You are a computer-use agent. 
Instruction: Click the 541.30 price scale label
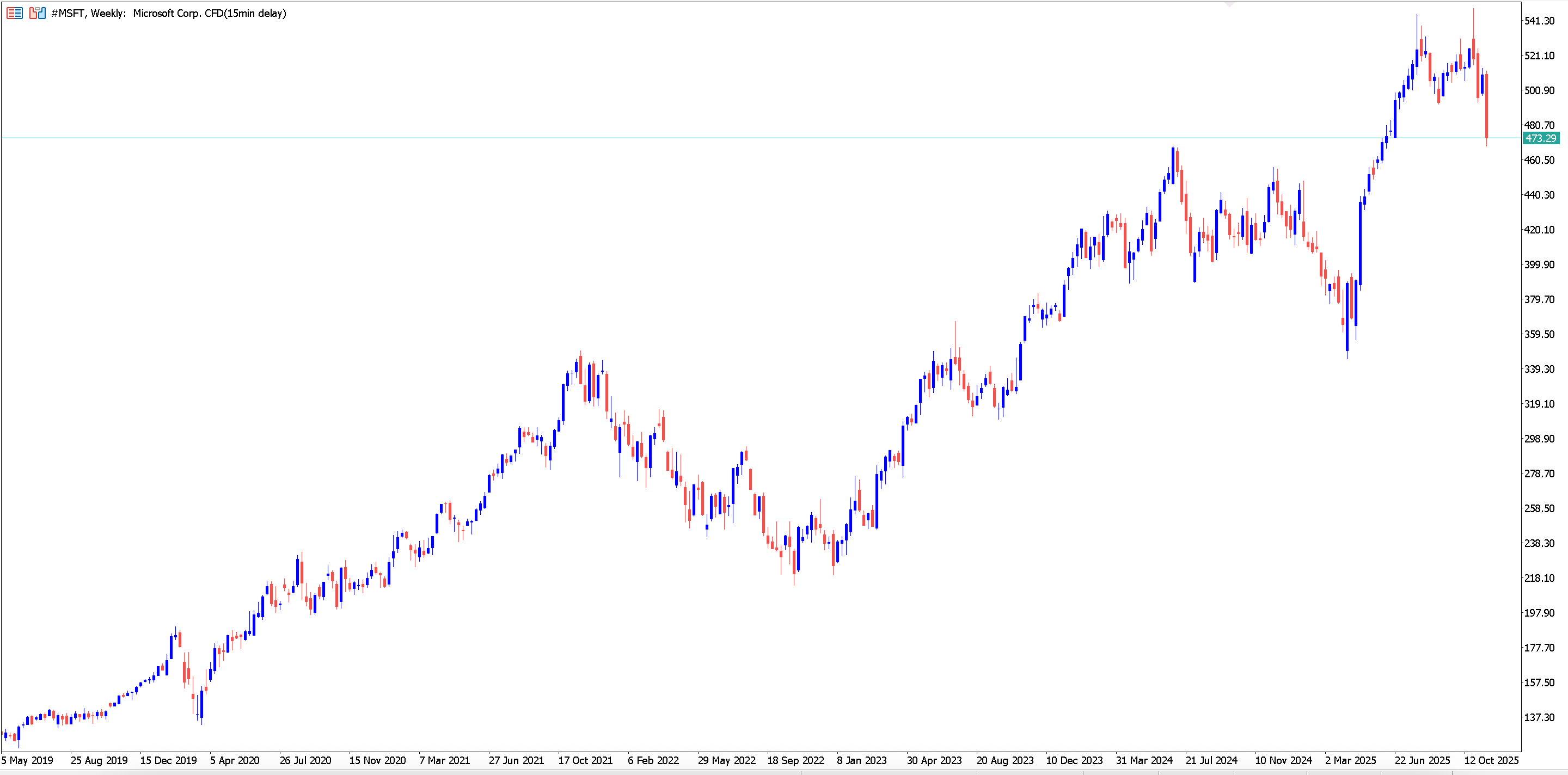click(1539, 21)
